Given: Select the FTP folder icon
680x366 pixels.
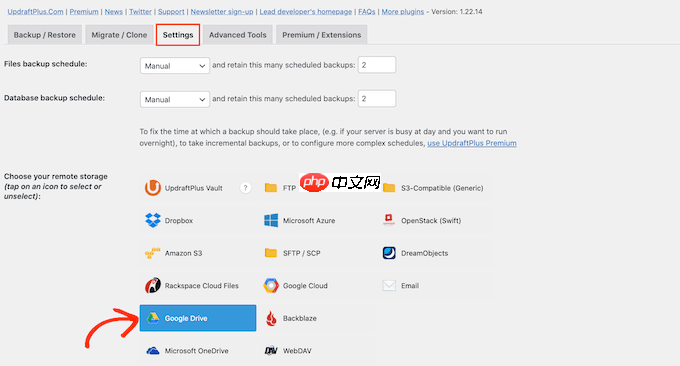Looking at the screenshot, I should tap(271, 188).
